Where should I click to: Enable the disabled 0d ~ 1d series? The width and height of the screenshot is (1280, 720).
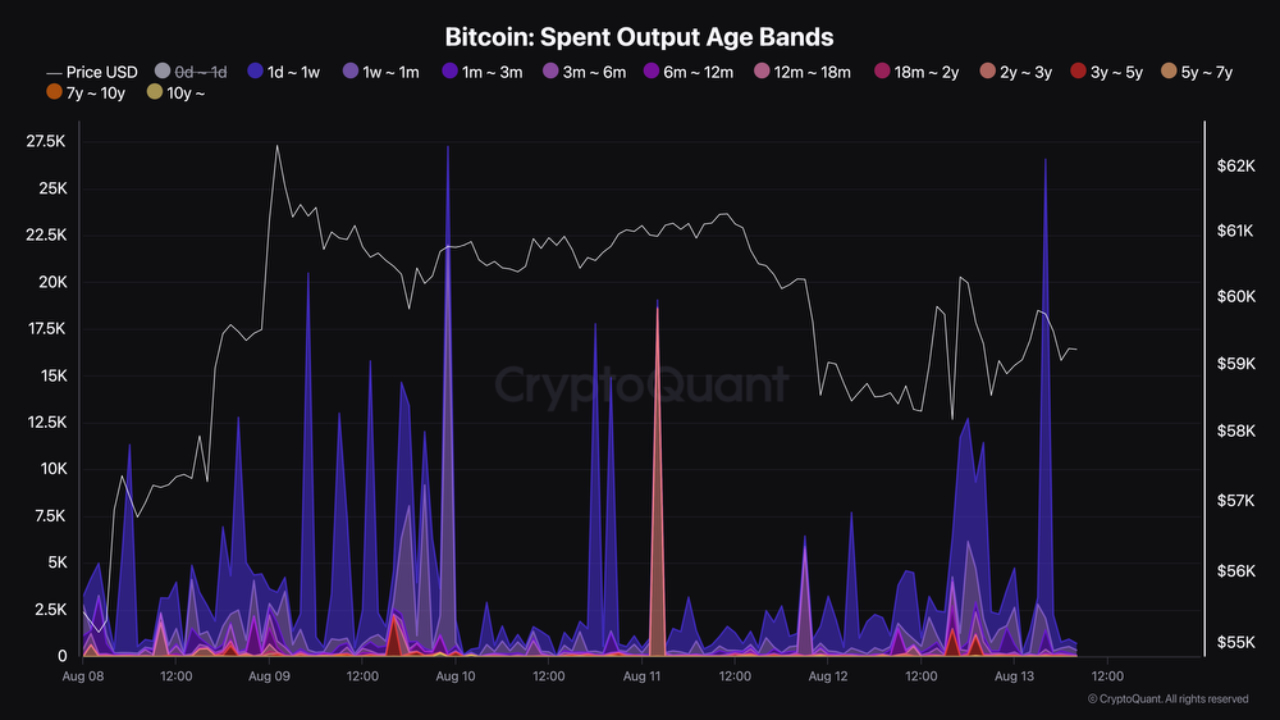pyautogui.click(x=191, y=72)
